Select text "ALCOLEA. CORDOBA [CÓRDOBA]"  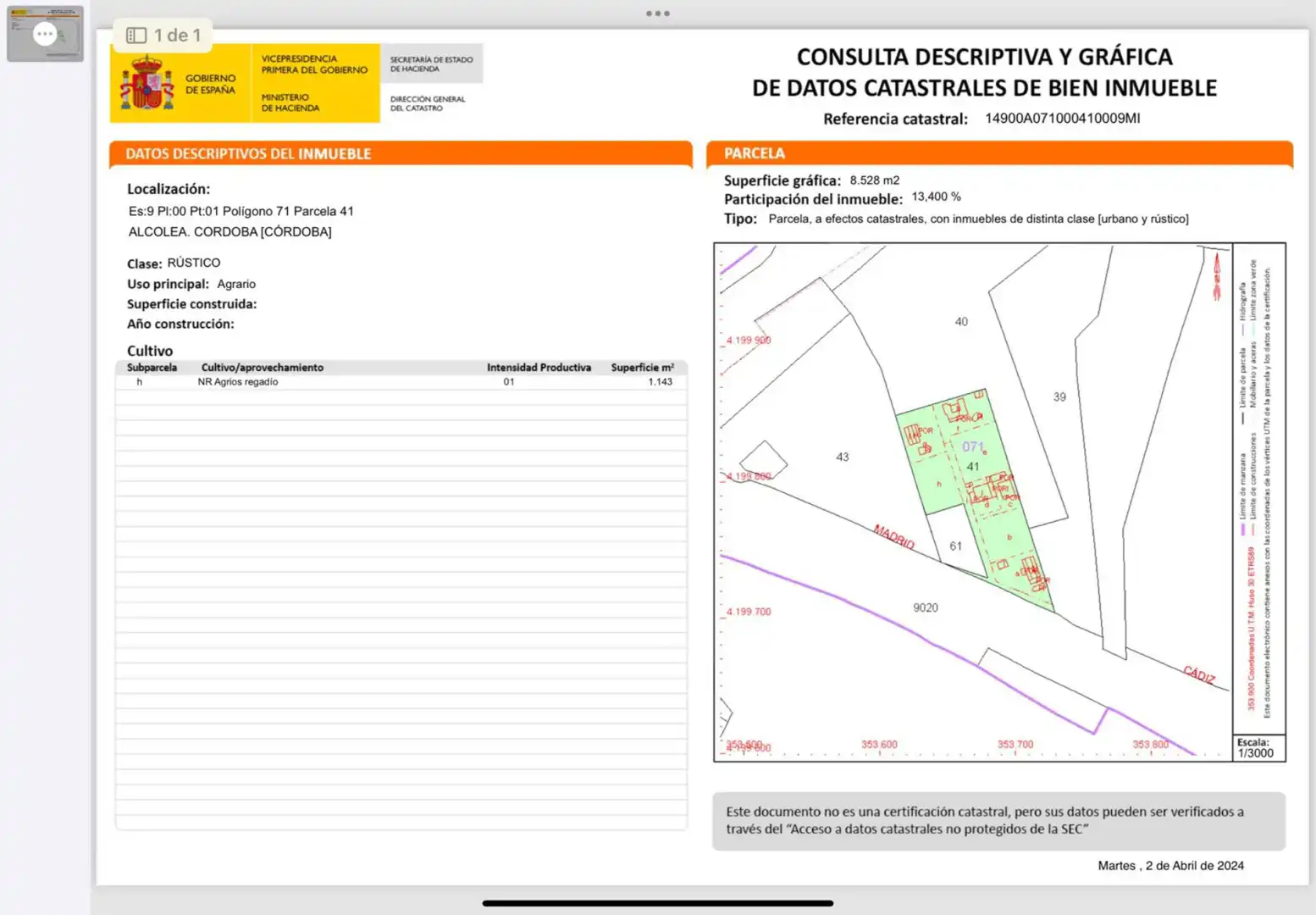230,231
